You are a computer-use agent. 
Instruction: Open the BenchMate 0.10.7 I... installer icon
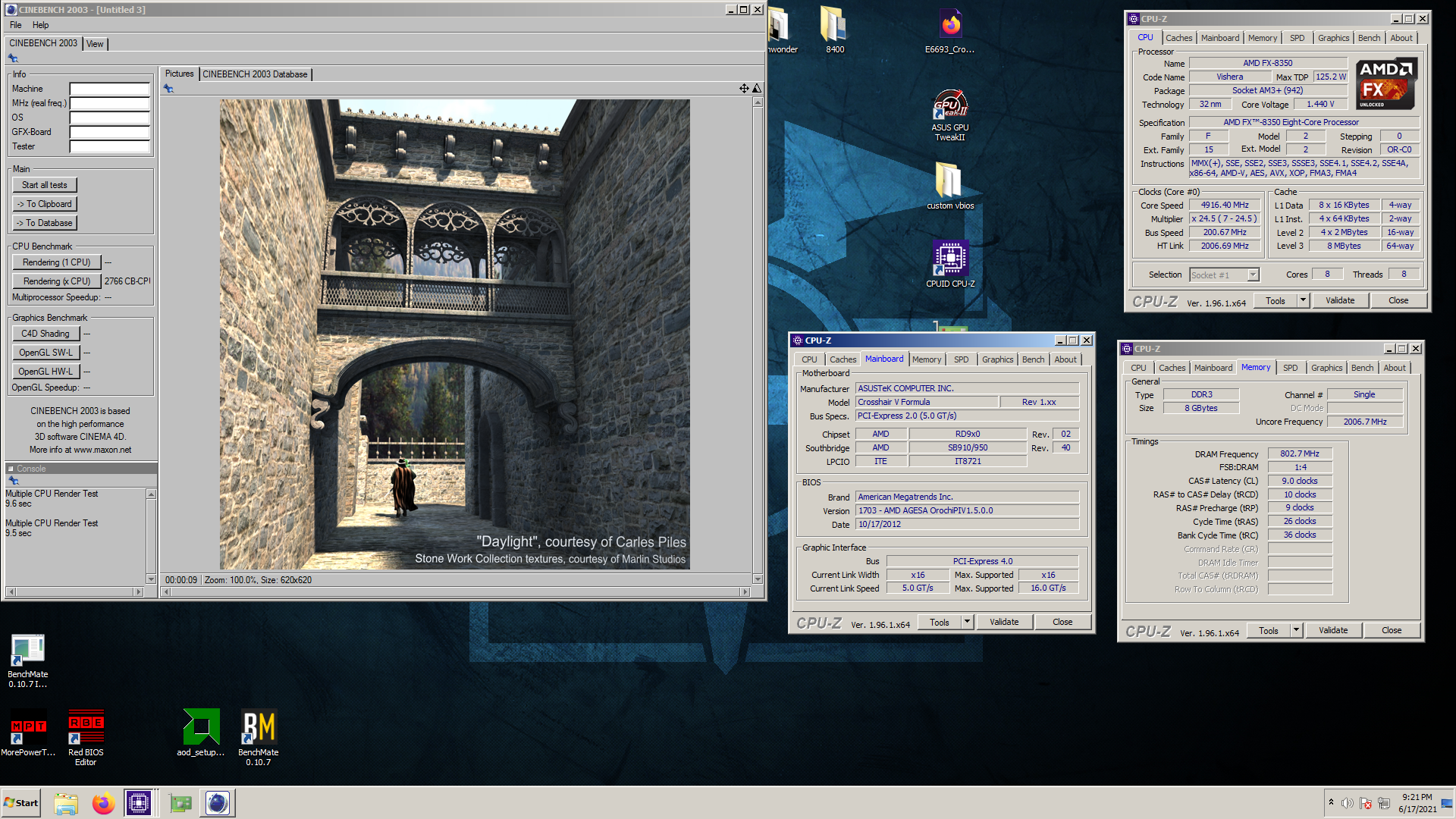pyautogui.click(x=28, y=661)
